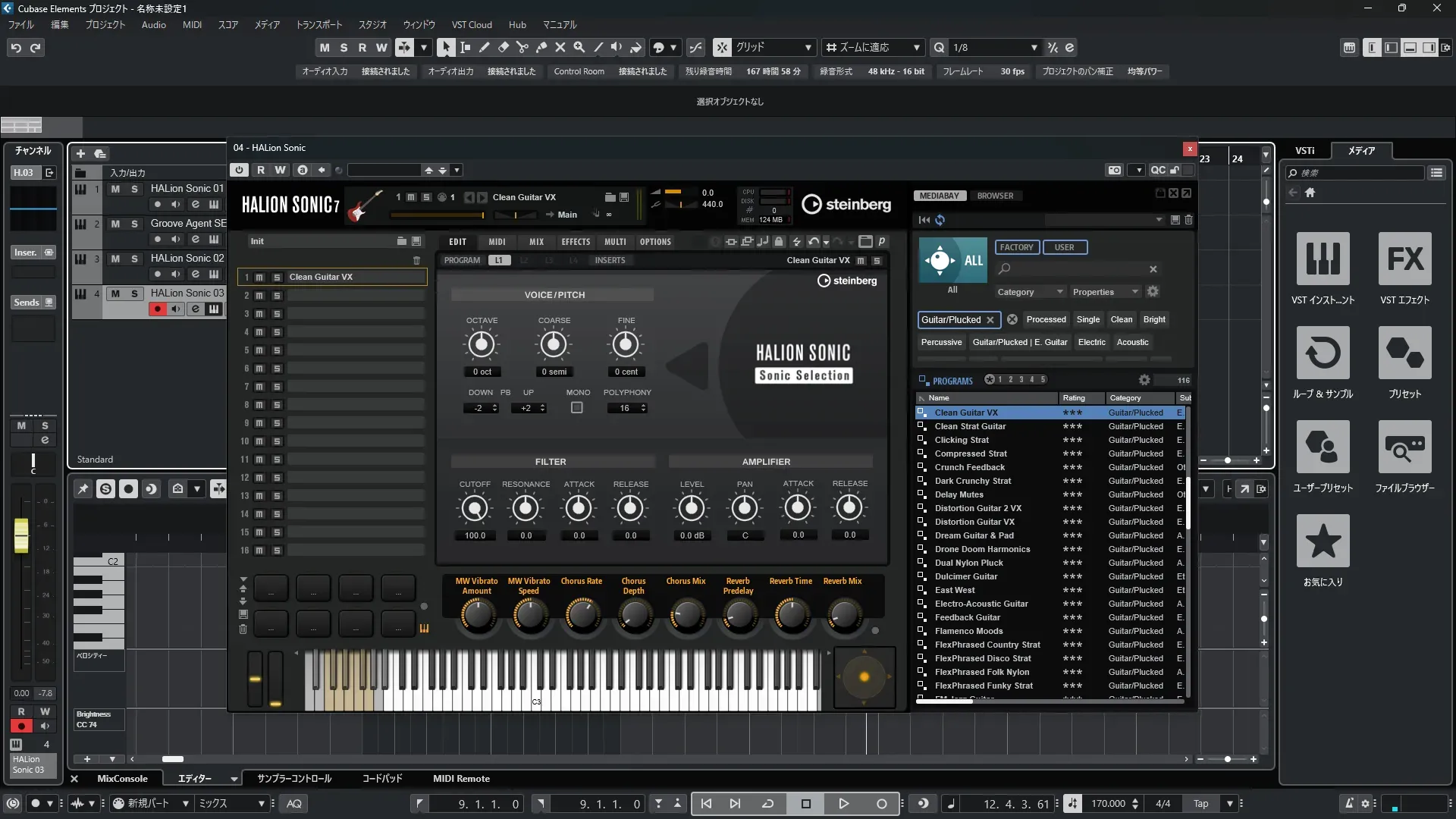The height and width of the screenshot is (819, 1456).
Task: Select the Split scissors tool
Action: point(522,47)
